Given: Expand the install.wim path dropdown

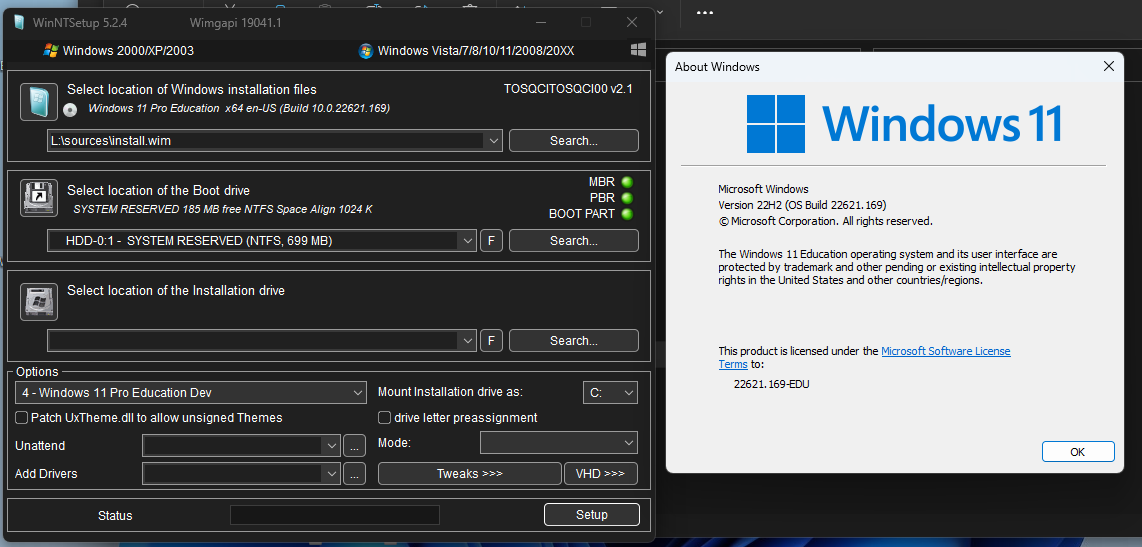Looking at the screenshot, I should (493, 141).
